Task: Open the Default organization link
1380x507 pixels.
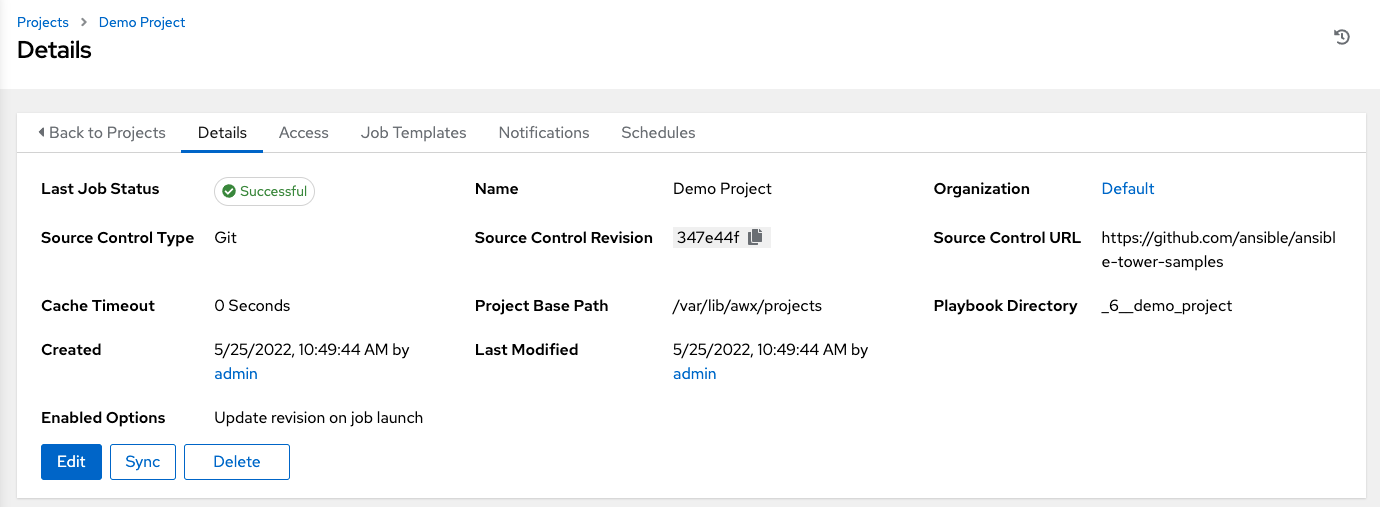Action: [1127, 188]
